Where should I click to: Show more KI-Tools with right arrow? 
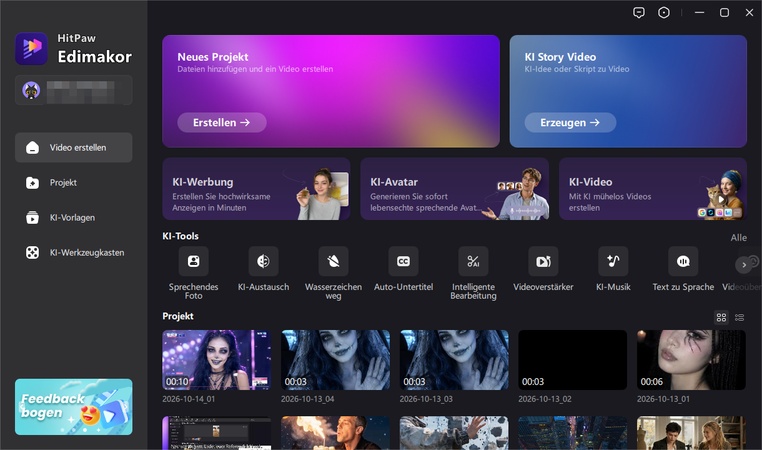click(x=744, y=265)
